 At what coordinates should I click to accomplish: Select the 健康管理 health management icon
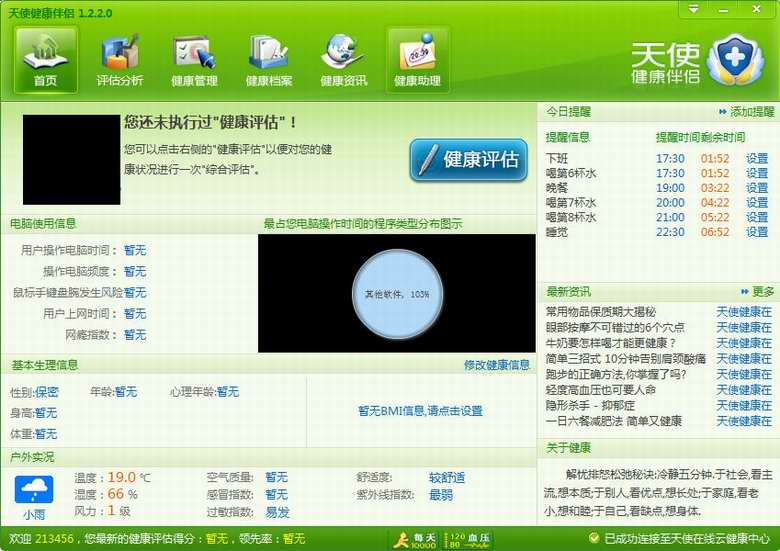point(194,58)
